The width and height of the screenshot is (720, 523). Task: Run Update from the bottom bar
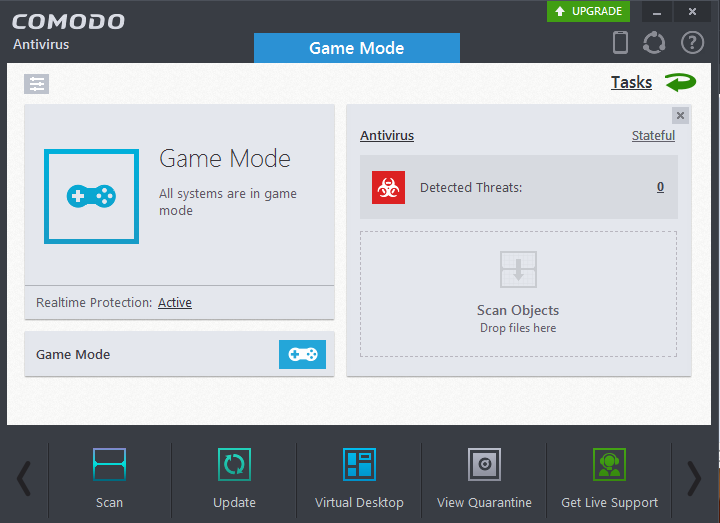pos(234,479)
